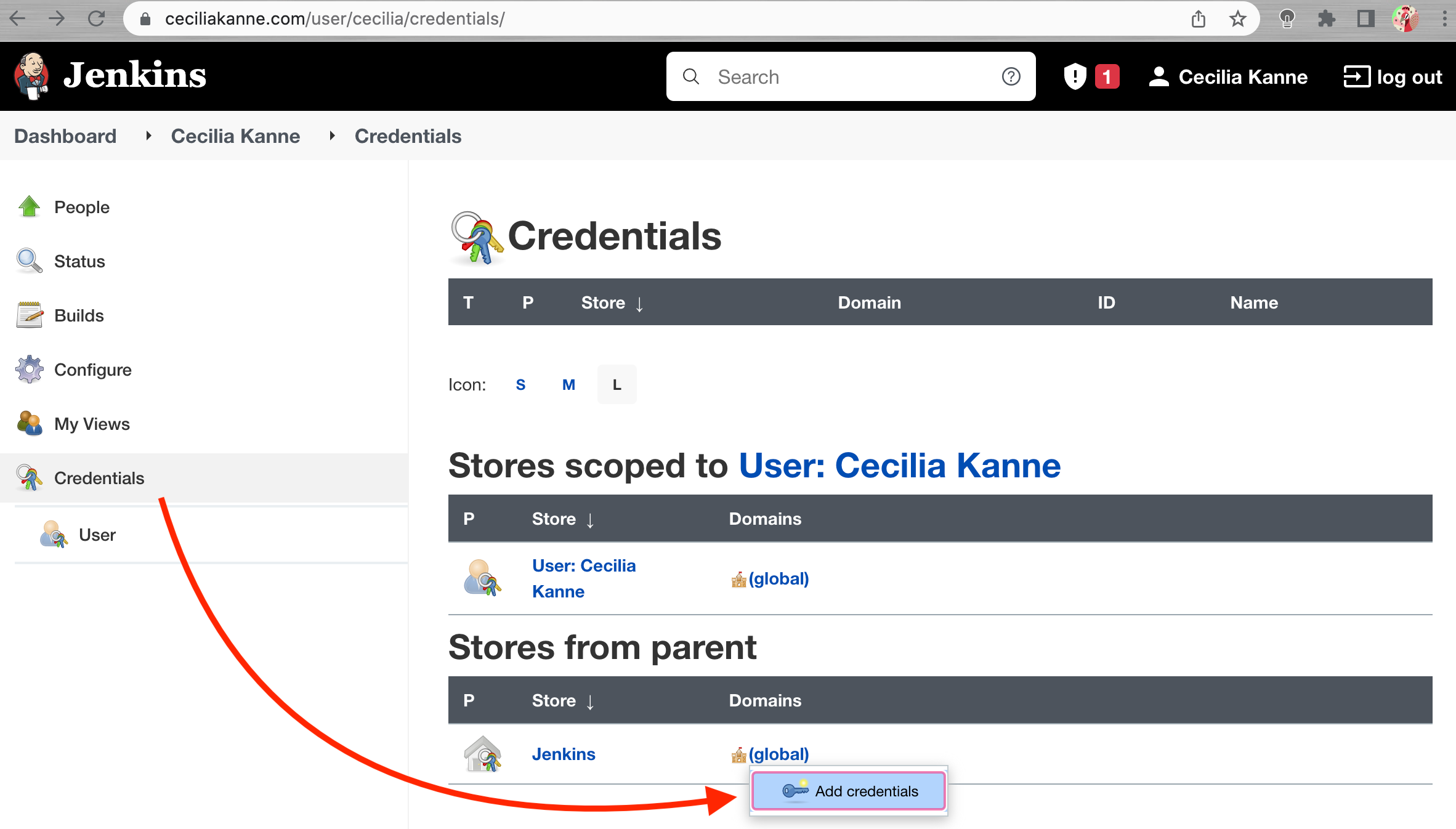Expand the Cecilia Kanne breadcrumb arrow
The height and width of the screenshot is (829, 1456).
click(332, 135)
